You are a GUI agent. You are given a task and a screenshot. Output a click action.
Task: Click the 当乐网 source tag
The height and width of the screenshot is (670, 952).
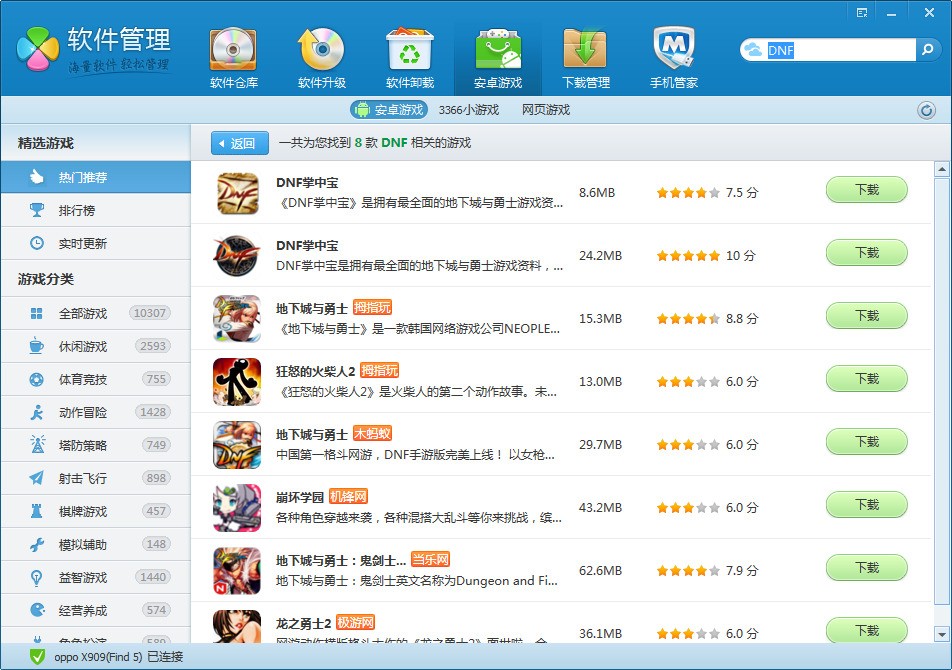pos(430,560)
